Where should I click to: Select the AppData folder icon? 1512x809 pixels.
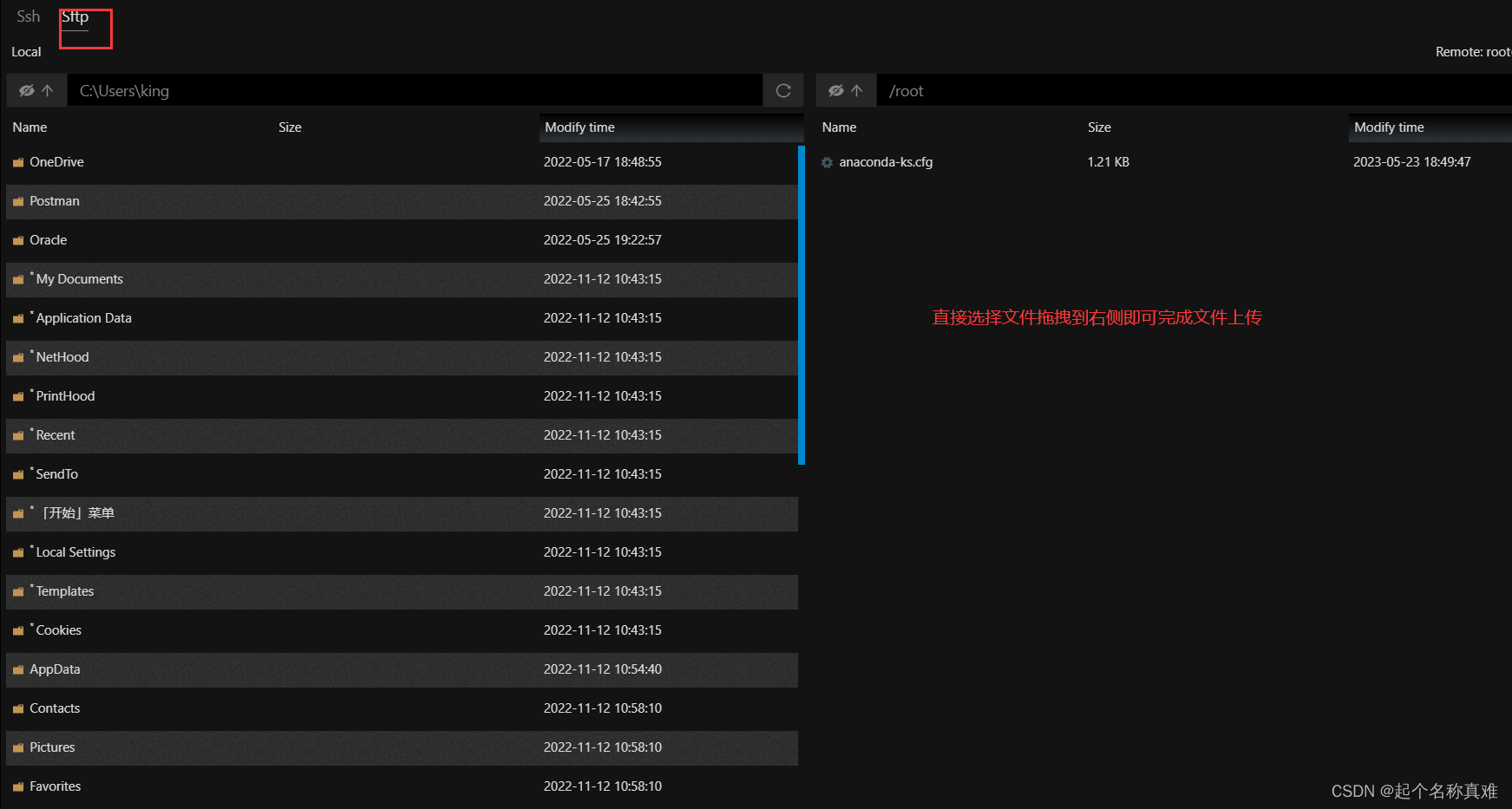pyautogui.click(x=18, y=669)
